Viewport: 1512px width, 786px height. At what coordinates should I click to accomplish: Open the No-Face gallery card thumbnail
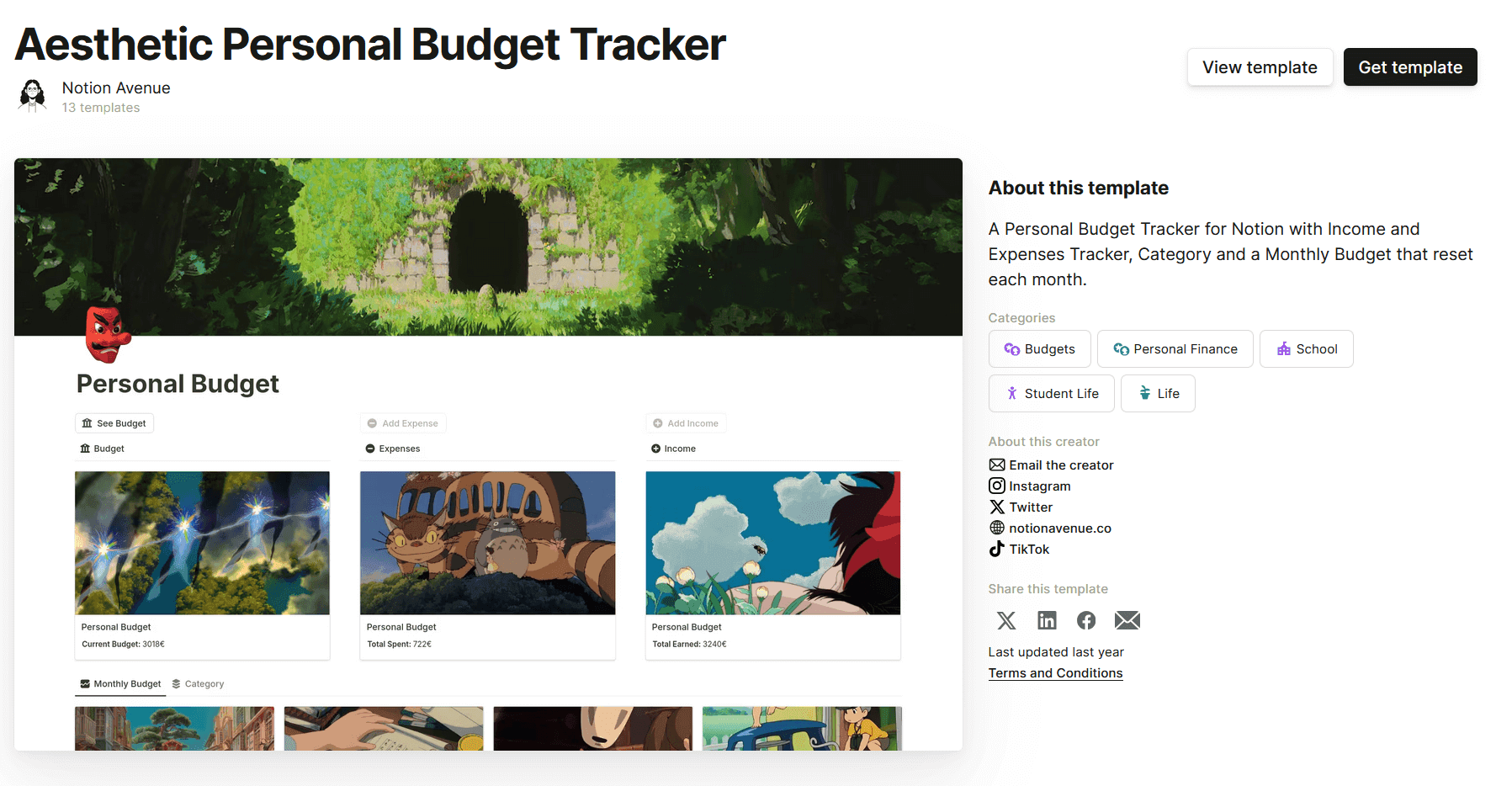click(x=593, y=729)
